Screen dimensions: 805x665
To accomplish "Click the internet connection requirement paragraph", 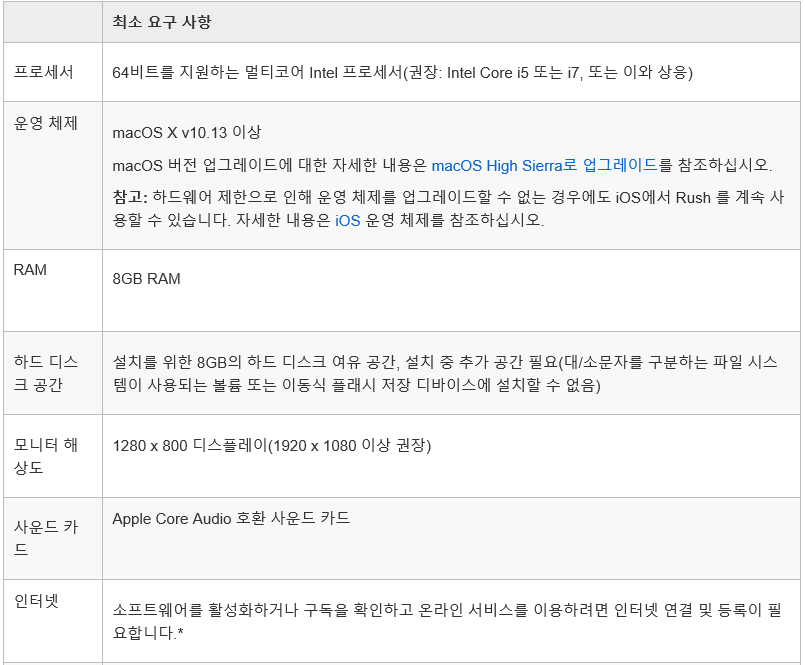I will click(447, 621).
